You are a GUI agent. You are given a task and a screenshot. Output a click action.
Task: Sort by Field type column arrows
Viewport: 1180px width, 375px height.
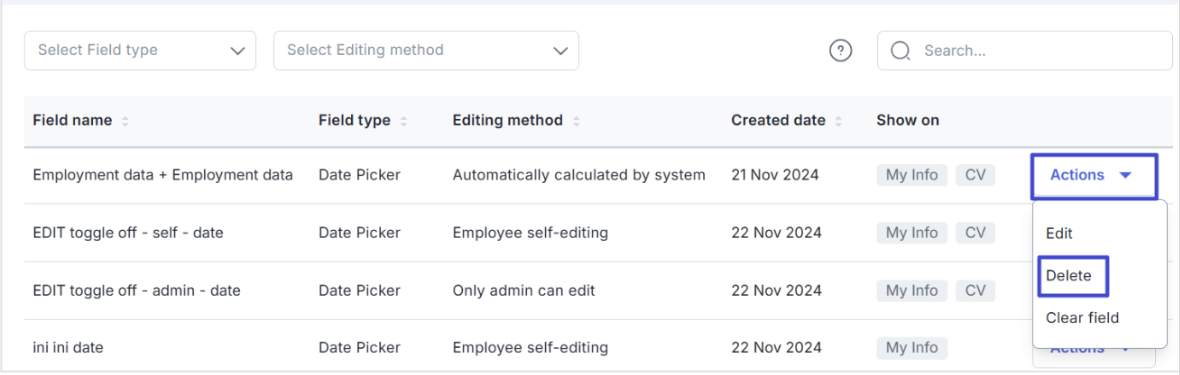point(404,120)
